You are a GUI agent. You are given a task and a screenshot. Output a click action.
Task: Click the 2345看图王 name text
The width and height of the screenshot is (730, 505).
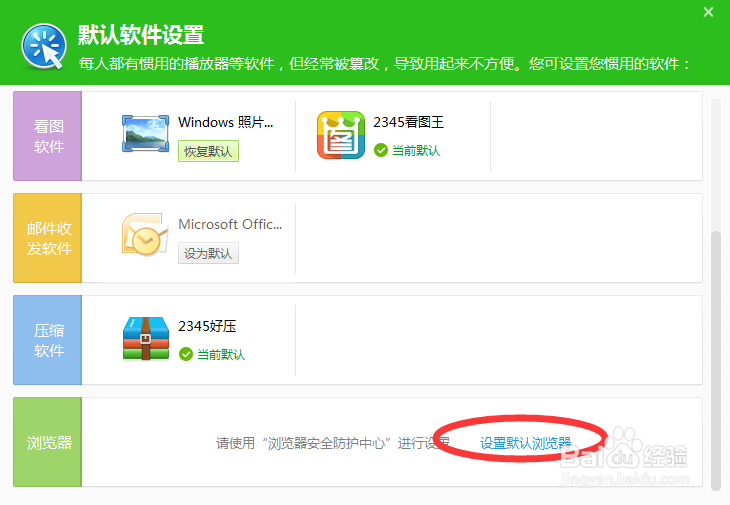(408, 122)
